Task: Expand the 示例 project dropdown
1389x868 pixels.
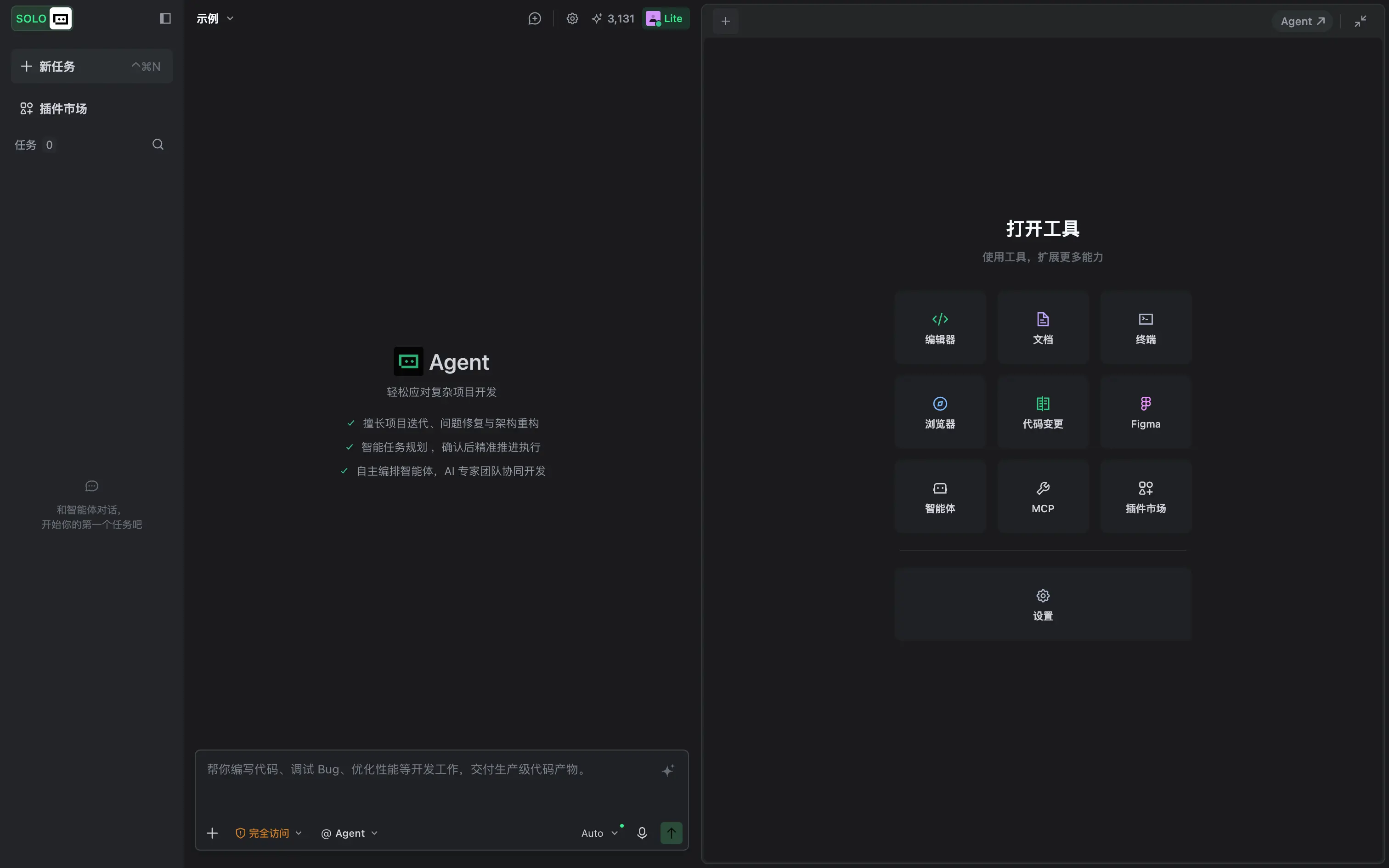Action: 215,19
